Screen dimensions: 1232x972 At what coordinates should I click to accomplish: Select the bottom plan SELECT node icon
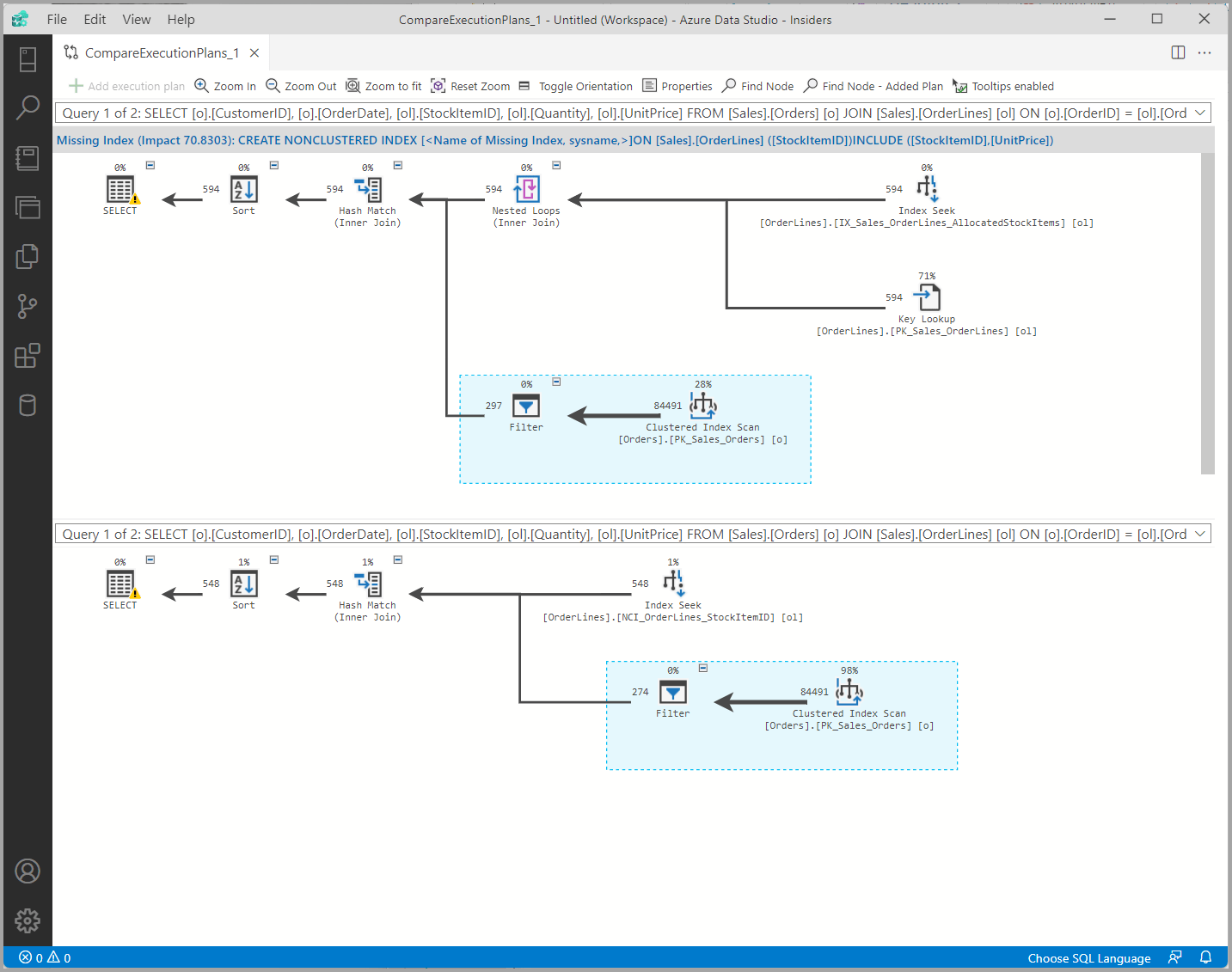[x=120, y=584]
